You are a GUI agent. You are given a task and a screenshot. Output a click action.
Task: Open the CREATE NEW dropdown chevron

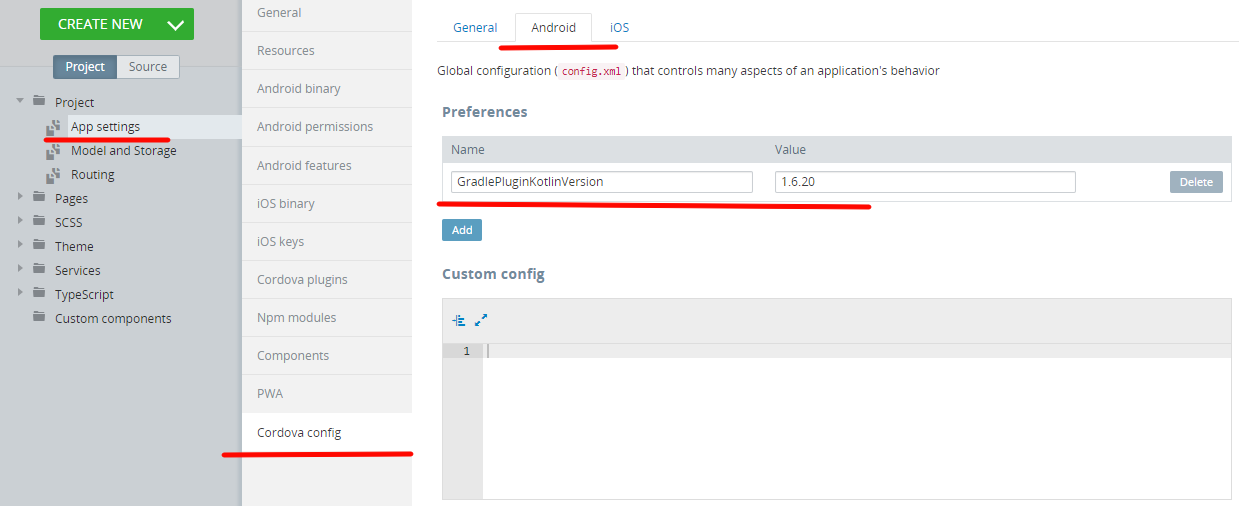175,25
